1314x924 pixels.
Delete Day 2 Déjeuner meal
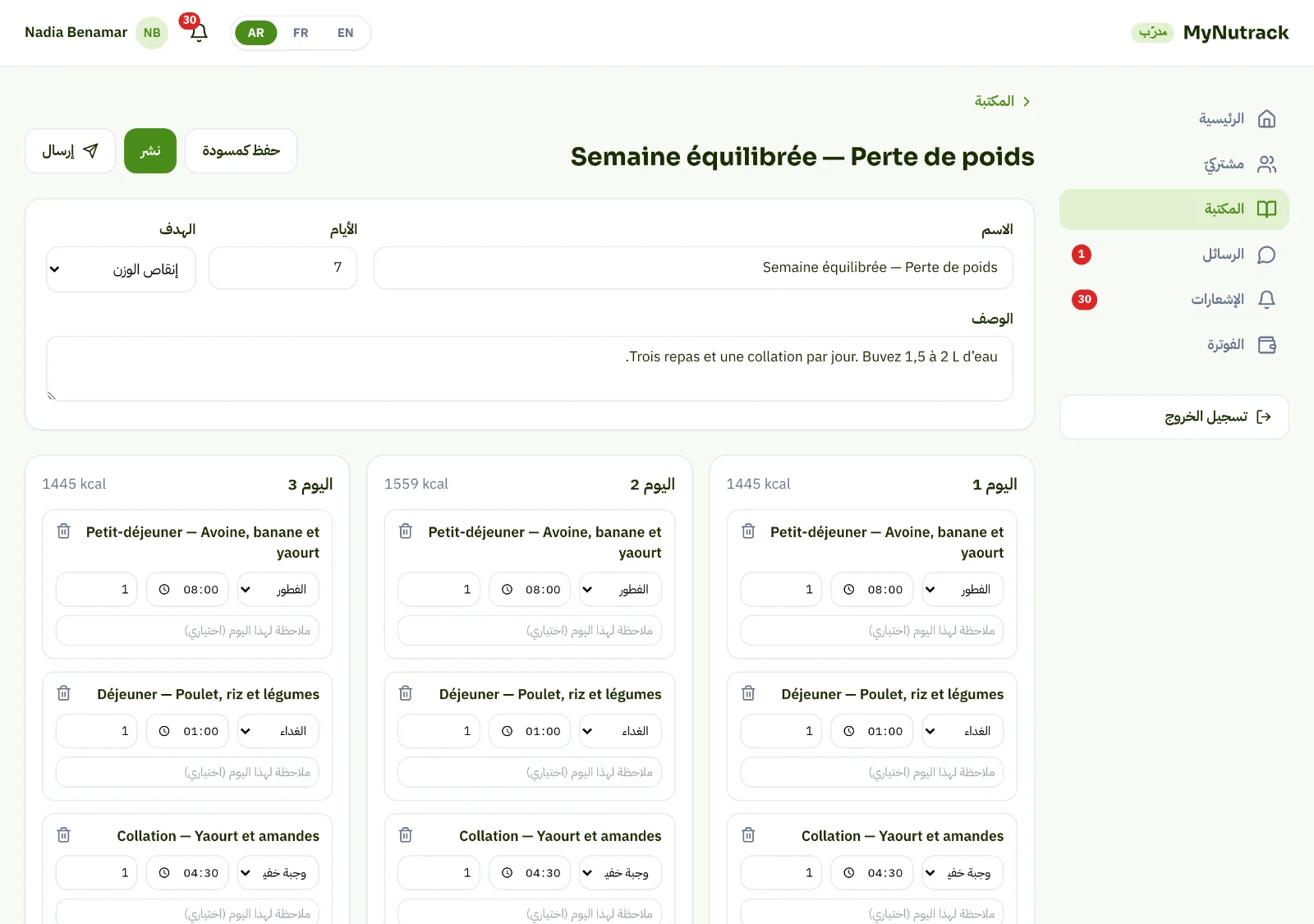(x=406, y=693)
